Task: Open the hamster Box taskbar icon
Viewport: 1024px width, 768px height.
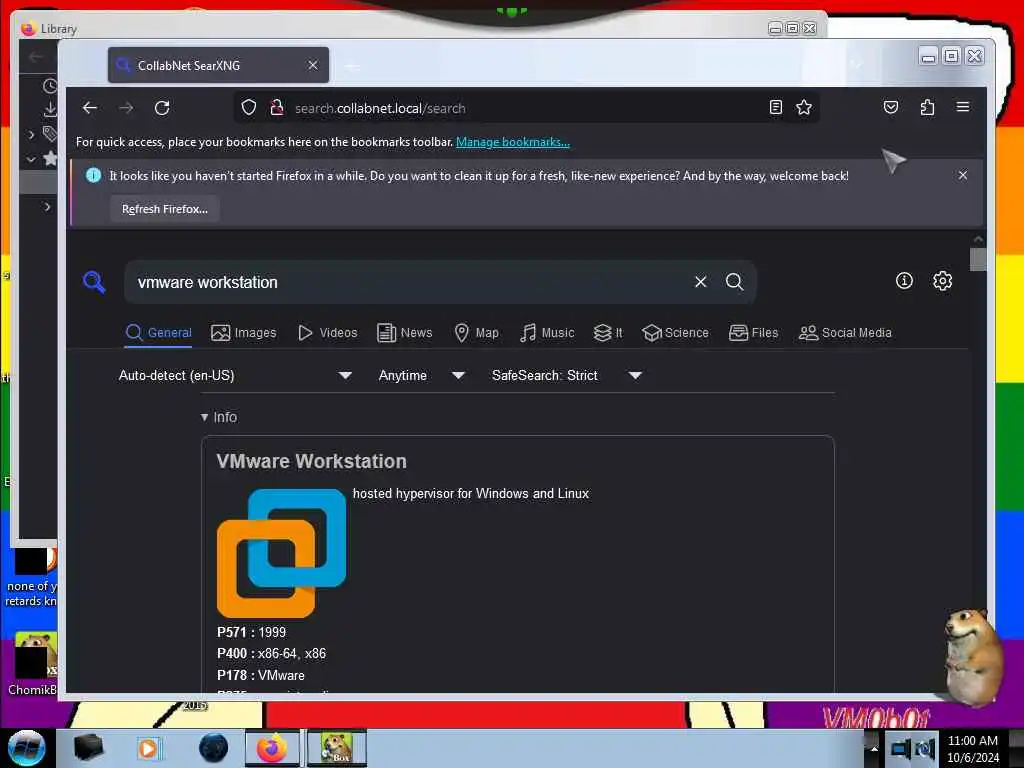Action: [337, 748]
